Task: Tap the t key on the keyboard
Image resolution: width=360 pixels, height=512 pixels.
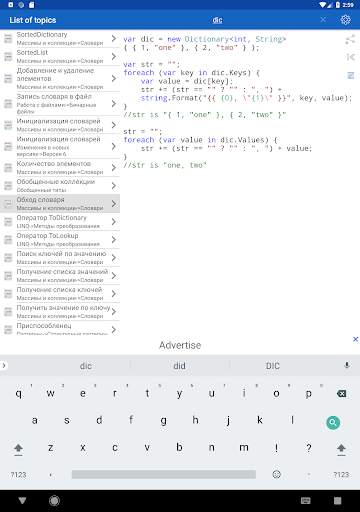Action: tap(147, 394)
